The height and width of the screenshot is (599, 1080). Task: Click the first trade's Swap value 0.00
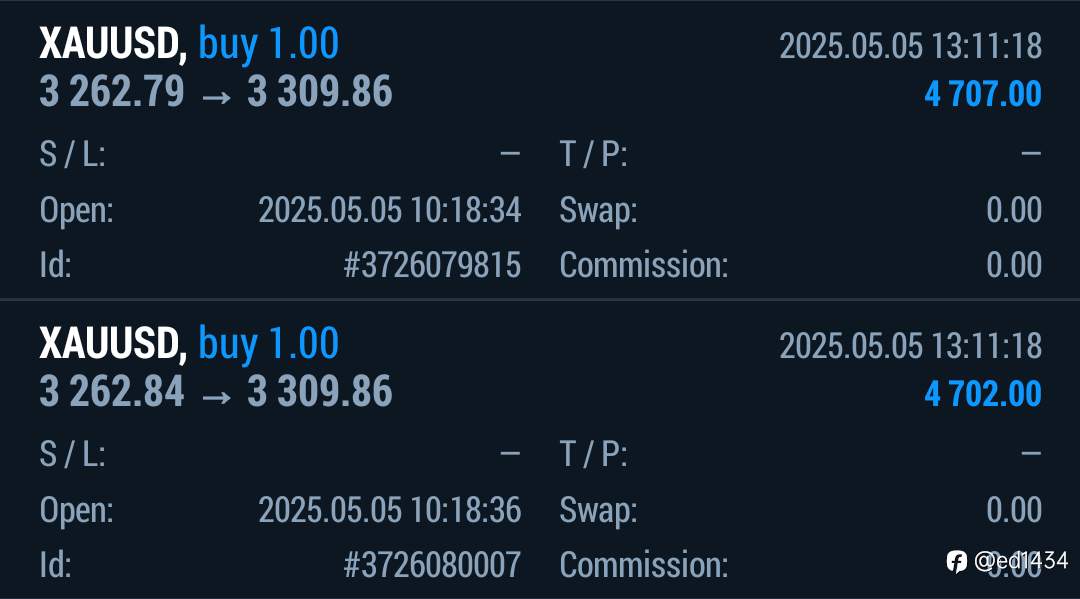pos(1014,210)
